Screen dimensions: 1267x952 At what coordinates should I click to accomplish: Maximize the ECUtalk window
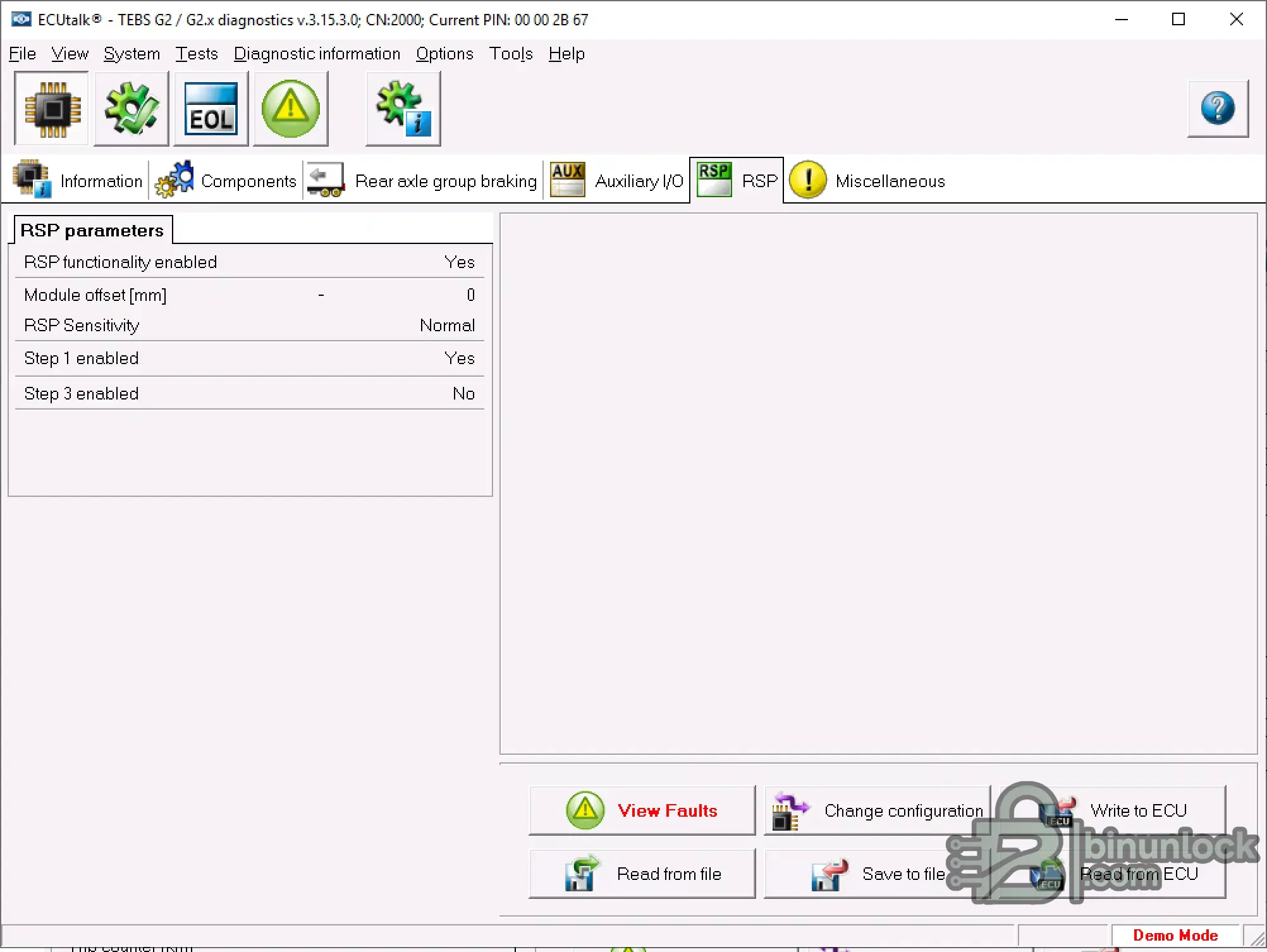[1178, 20]
